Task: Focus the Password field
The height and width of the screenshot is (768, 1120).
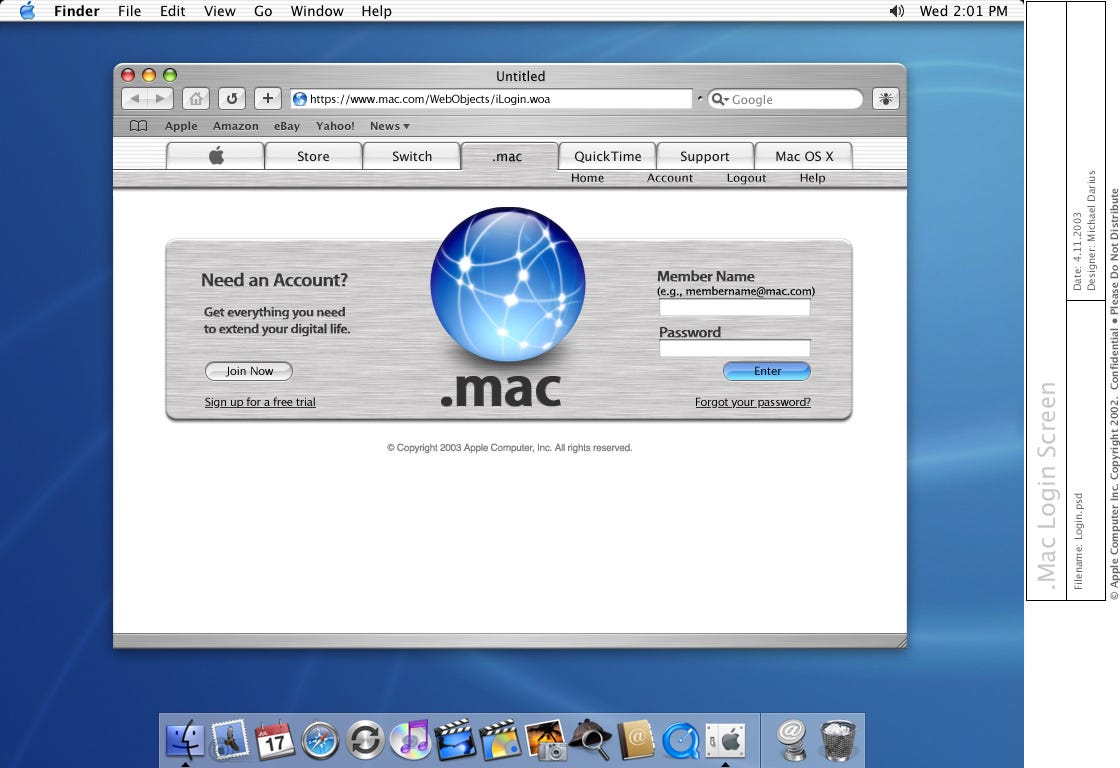Action: coord(735,348)
